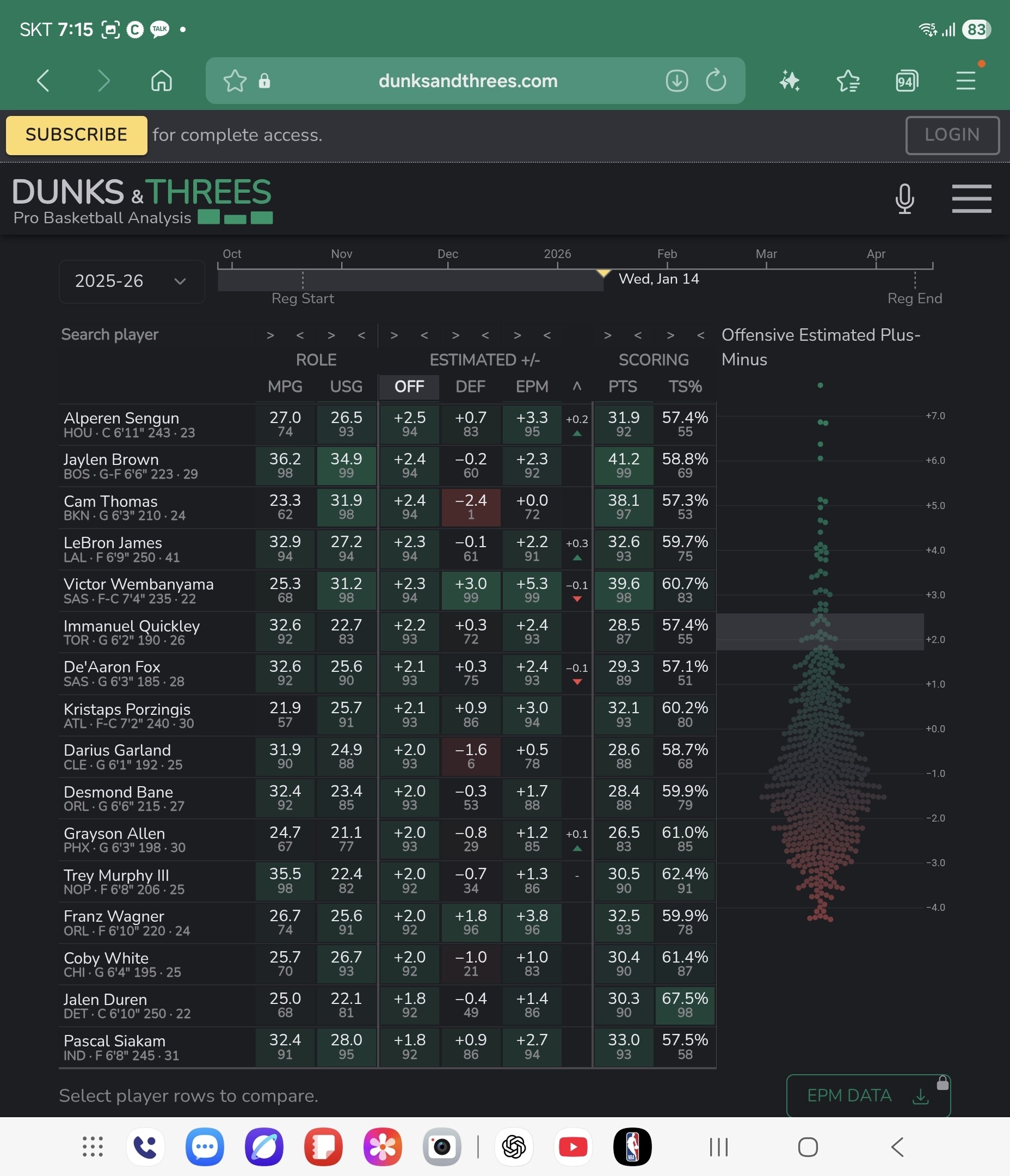Screen dimensions: 1010x1176
Task: Open the ChatGPT app in dock
Action: (x=514, y=1147)
